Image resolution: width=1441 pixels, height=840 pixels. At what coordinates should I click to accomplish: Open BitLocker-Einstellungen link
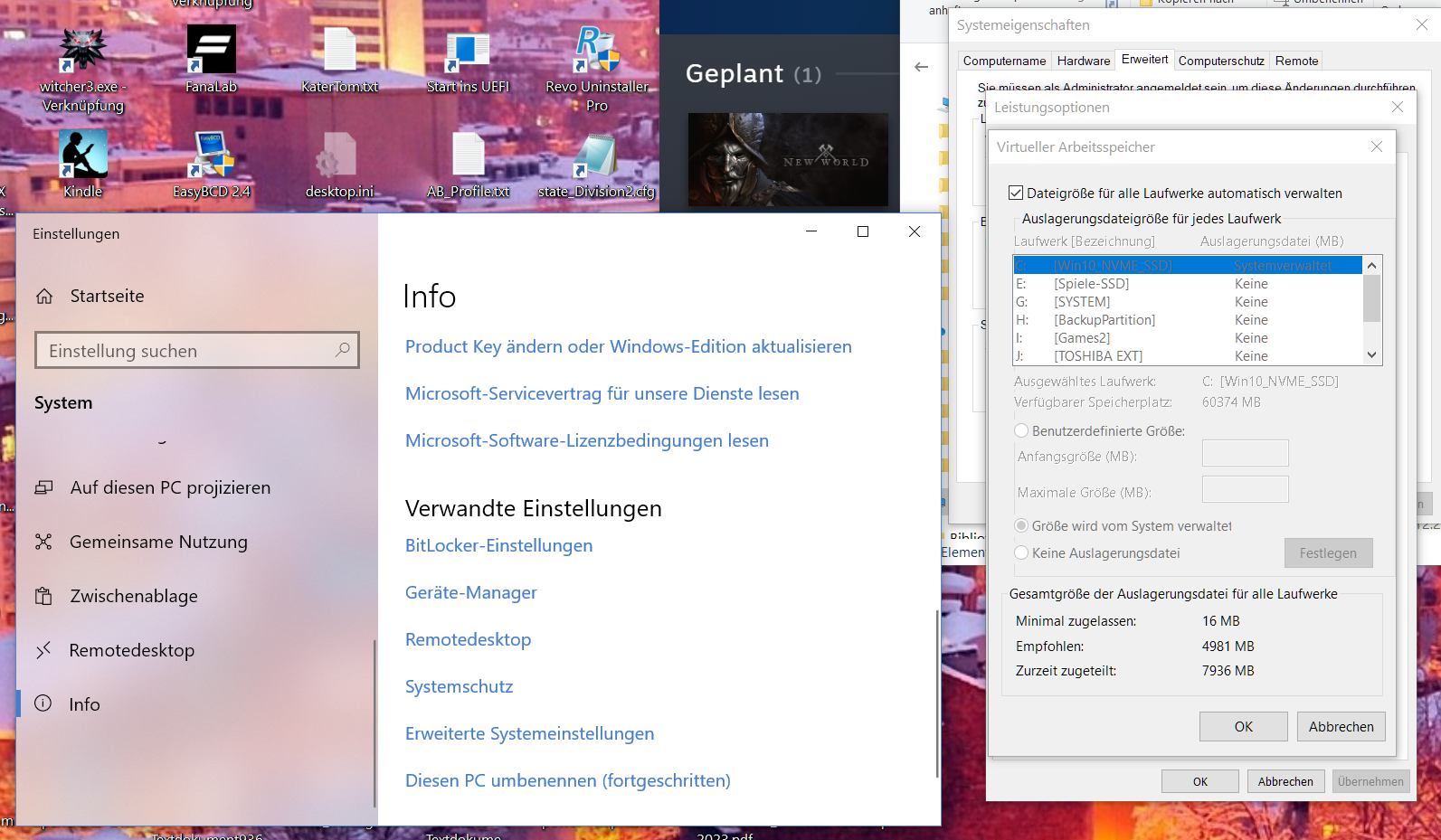(x=499, y=545)
